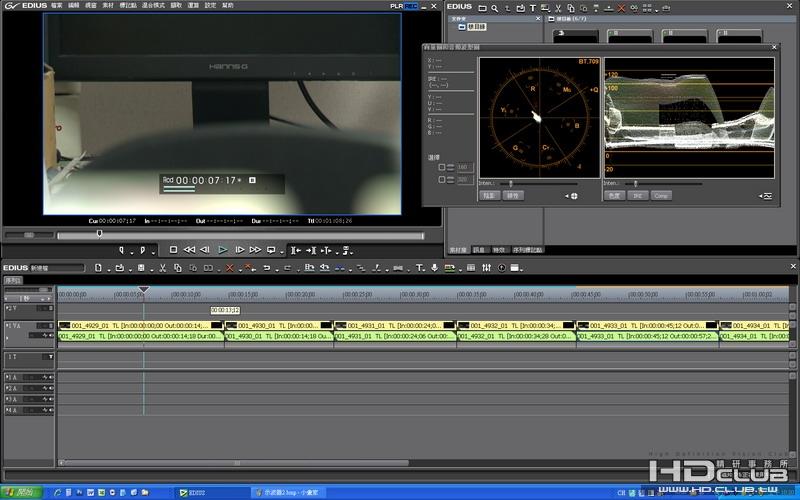Viewport: 800px width, 500px height.
Task: Adjust the vectorscope Inten. slider handle
Action: click(x=511, y=184)
